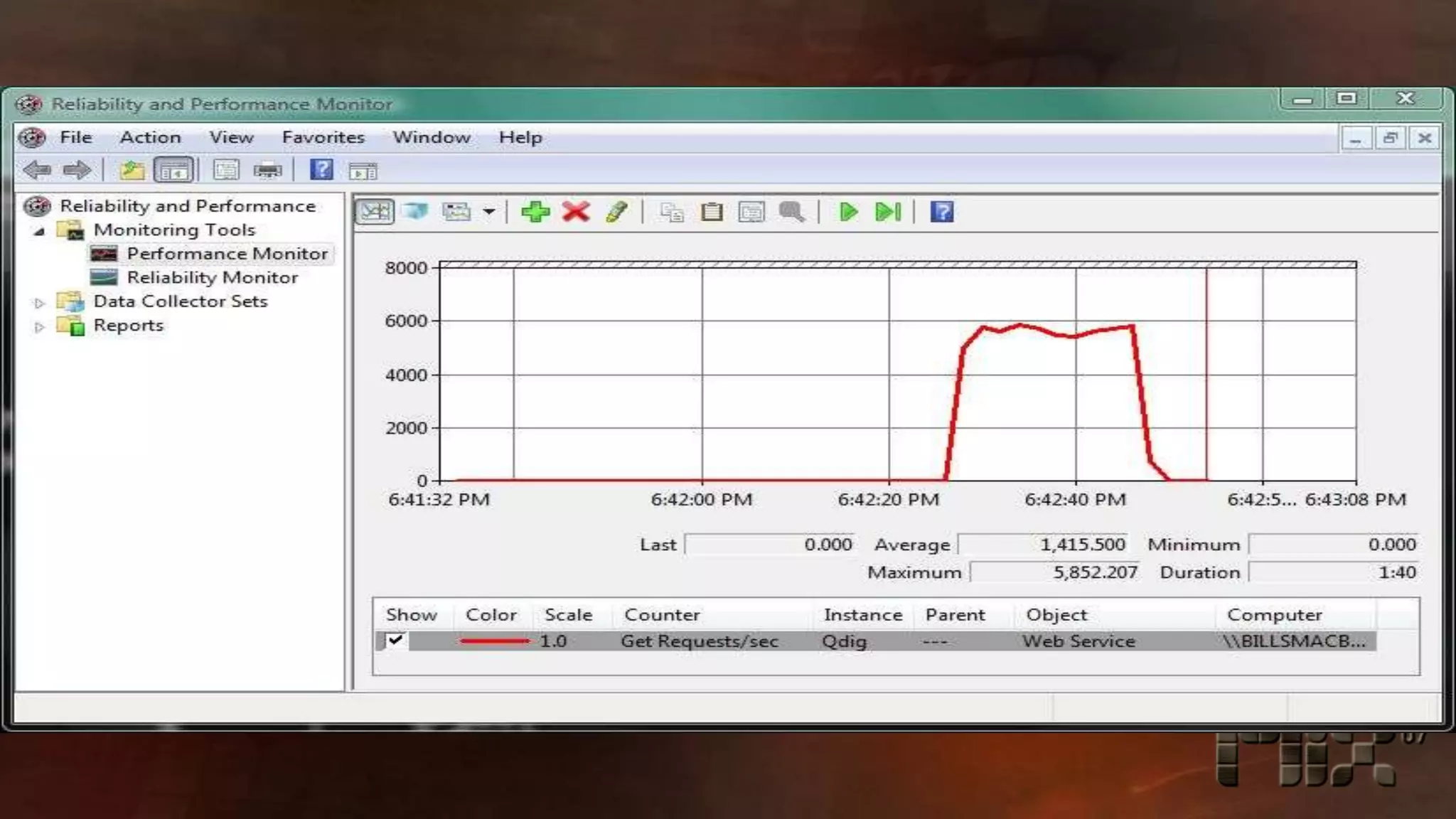Click the red Delete counter X icon
The height and width of the screenshot is (819, 1456).
click(x=576, y=212)
